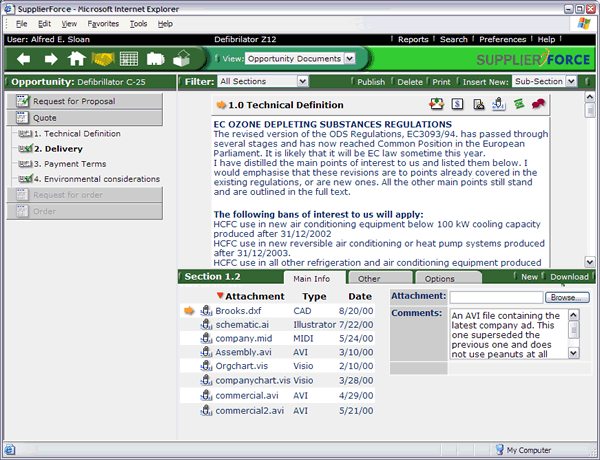The image size is (600, 460).
Task: Open the Tools menu
Action: point(138,24)
